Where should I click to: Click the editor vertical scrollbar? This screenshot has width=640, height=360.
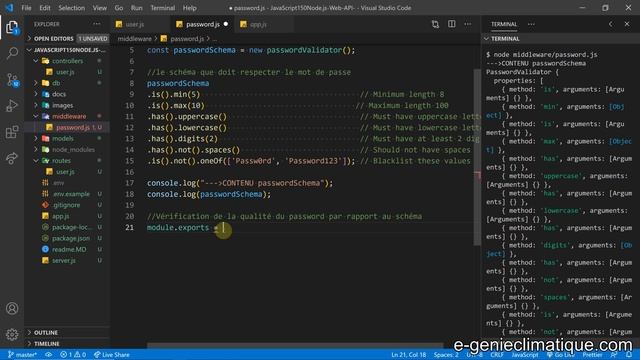[x=477, y=157]
